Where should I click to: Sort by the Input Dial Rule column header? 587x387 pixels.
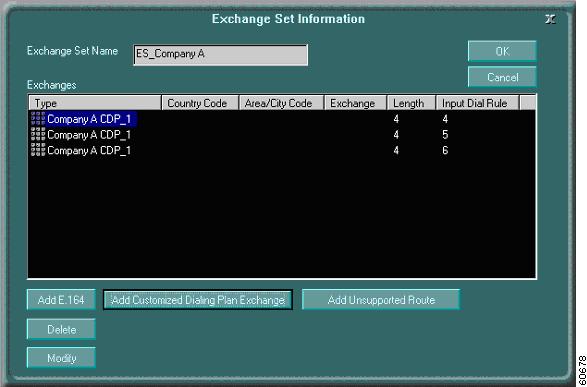(x=477, y=103)
